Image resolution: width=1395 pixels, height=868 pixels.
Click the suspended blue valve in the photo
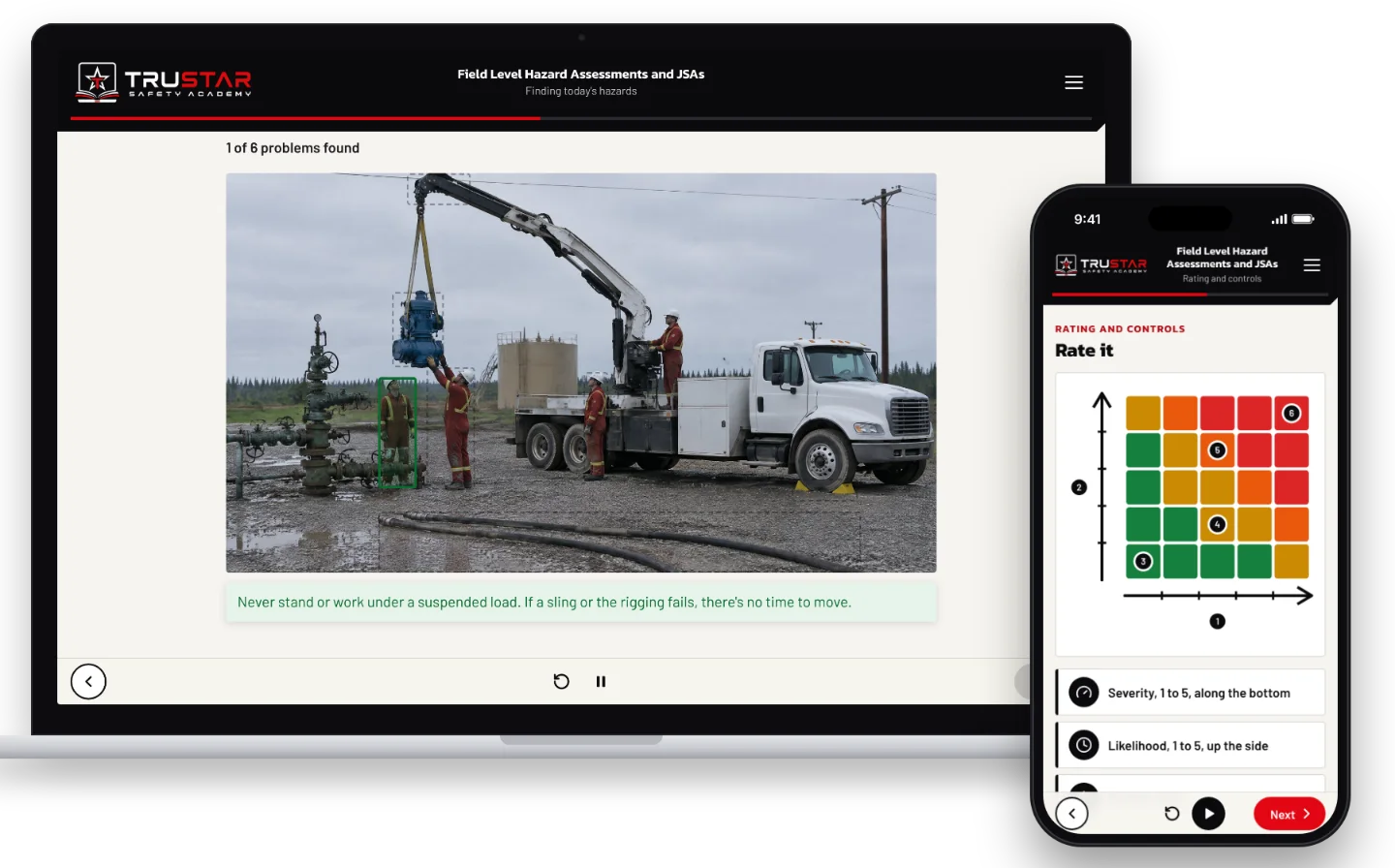(418, 328)
